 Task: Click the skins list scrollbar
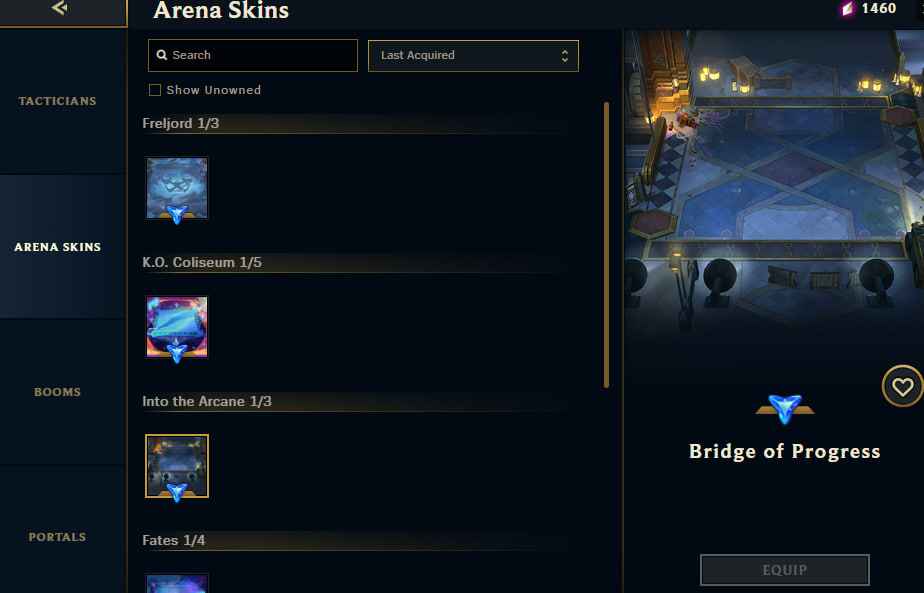pos(606,245)
